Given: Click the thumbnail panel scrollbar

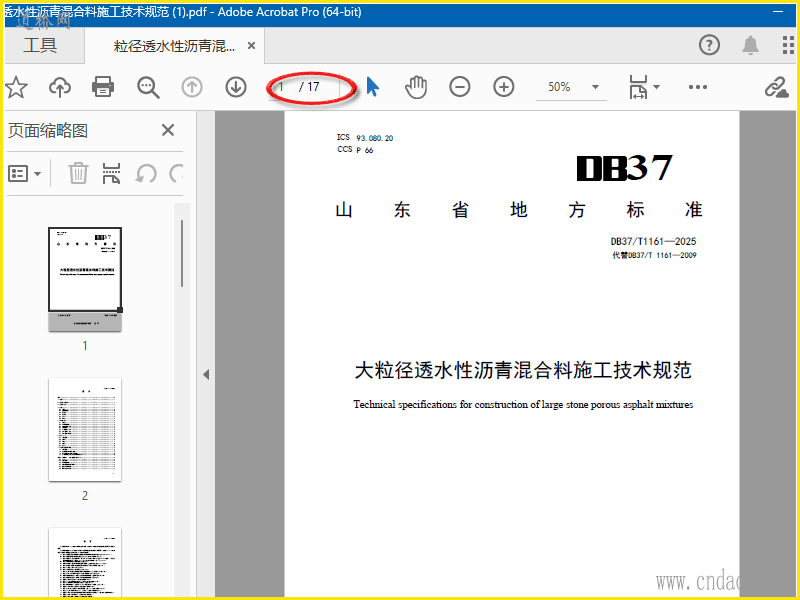Looking at the screenshot, I should click(182, 254).
